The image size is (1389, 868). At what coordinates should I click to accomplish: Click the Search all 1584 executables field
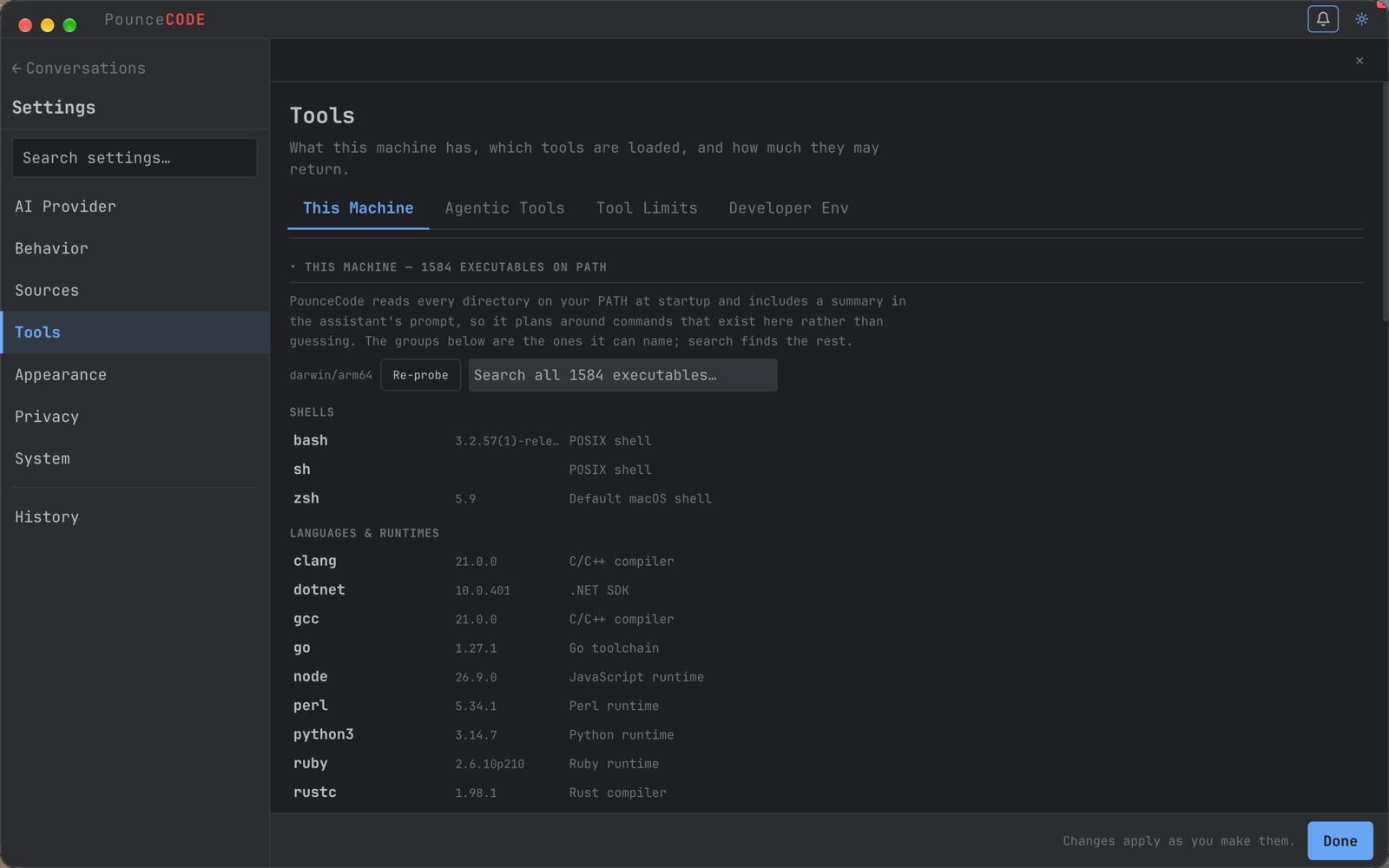pyautogui.click(x=622, y=375)
